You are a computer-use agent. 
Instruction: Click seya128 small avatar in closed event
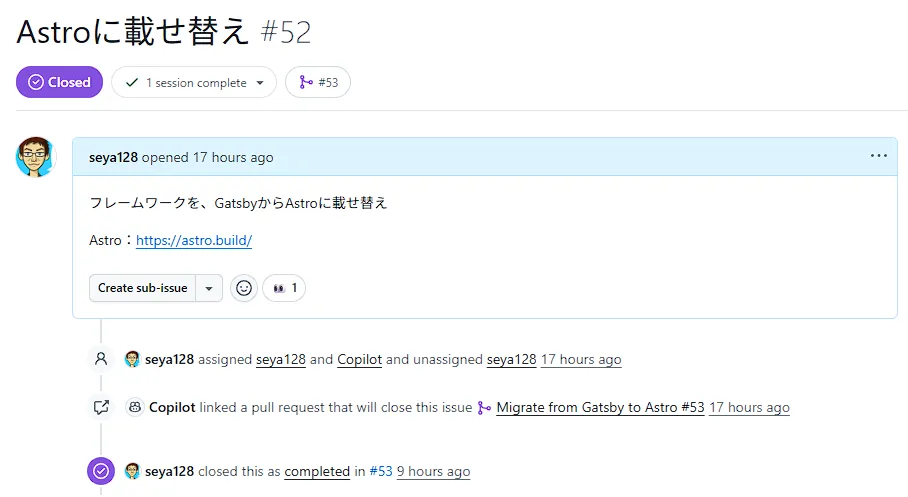click(x=133, y=471)
